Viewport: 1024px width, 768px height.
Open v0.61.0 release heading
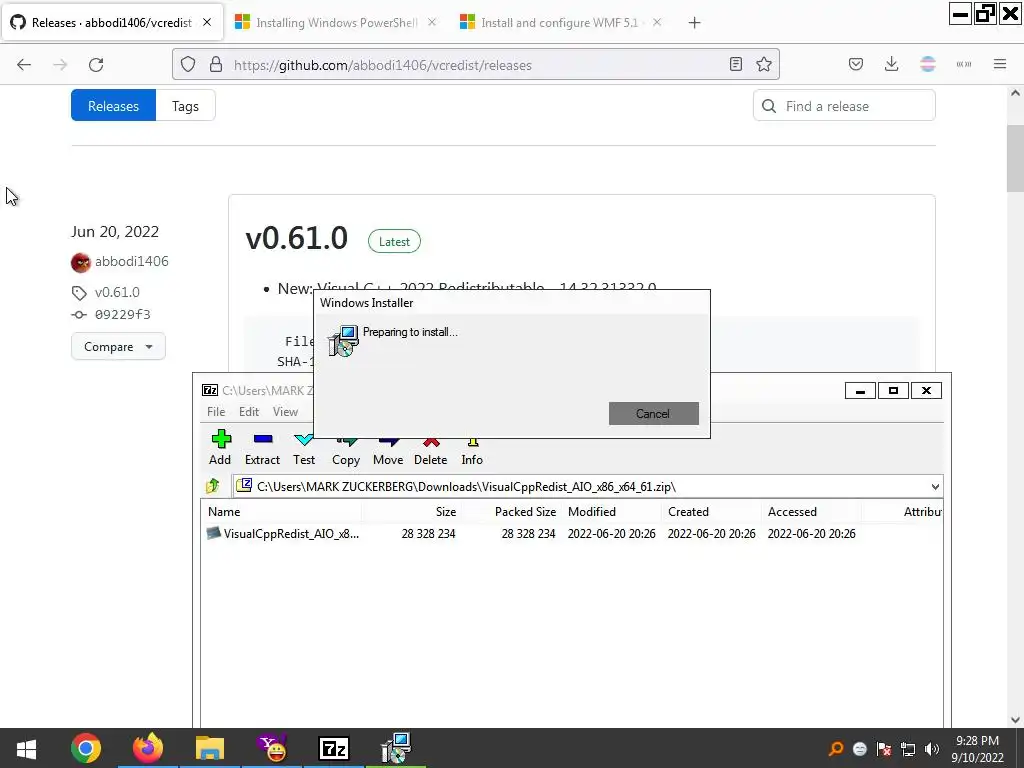click(296, 238)
